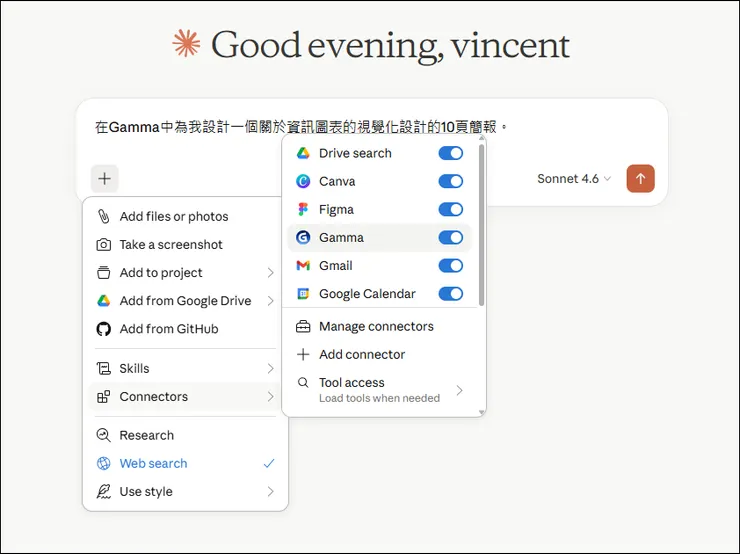Open the Tool access submenu chevron
This screenshot has width=740, height=554.
(460, 390)
